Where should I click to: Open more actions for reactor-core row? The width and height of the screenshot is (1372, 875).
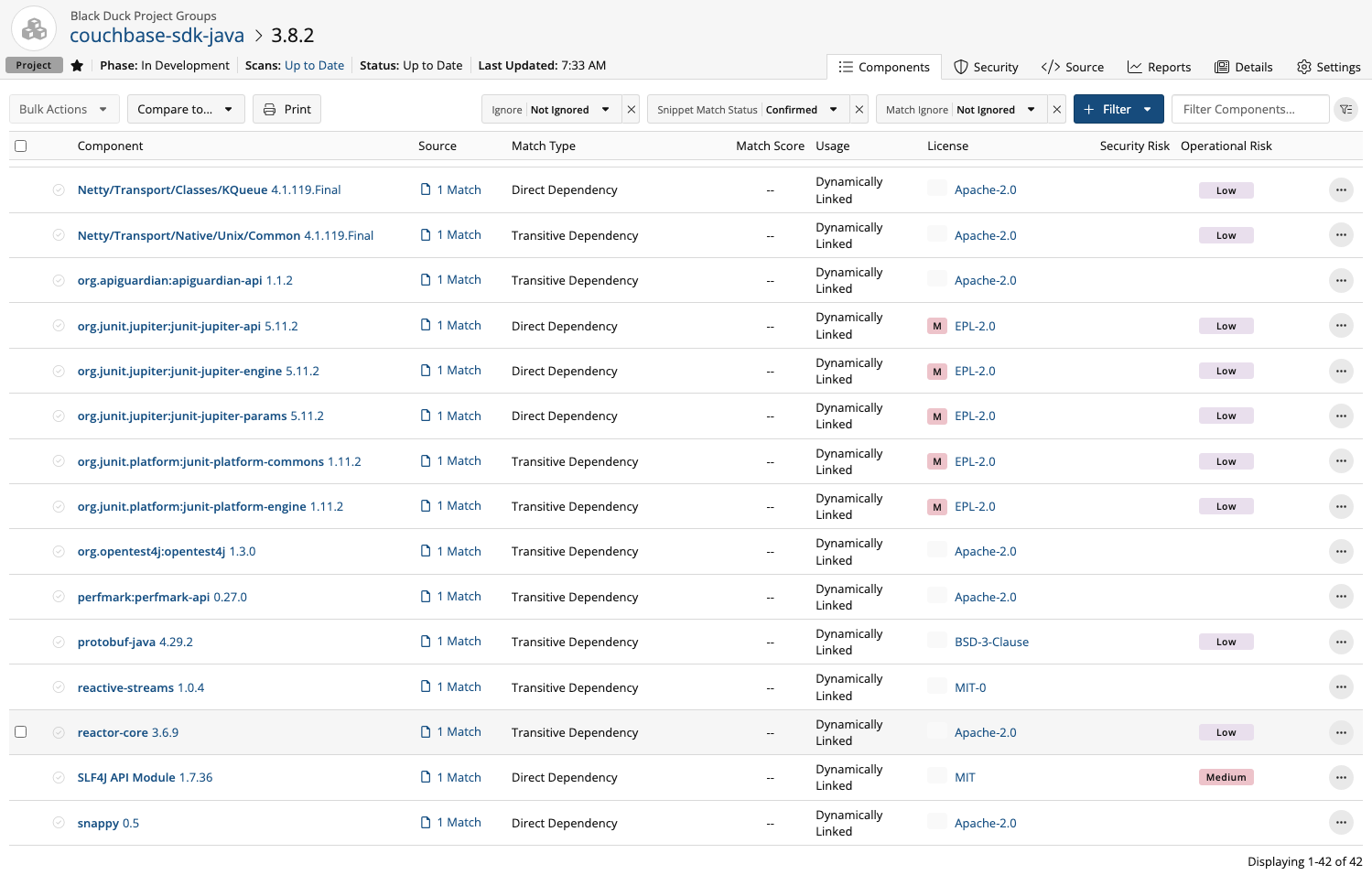pos(1341,732)
